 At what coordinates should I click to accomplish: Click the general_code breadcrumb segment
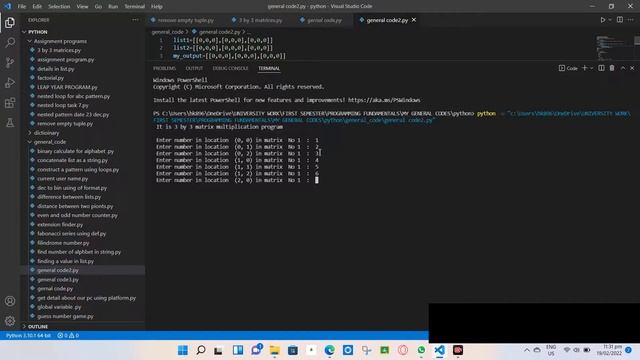167,32
